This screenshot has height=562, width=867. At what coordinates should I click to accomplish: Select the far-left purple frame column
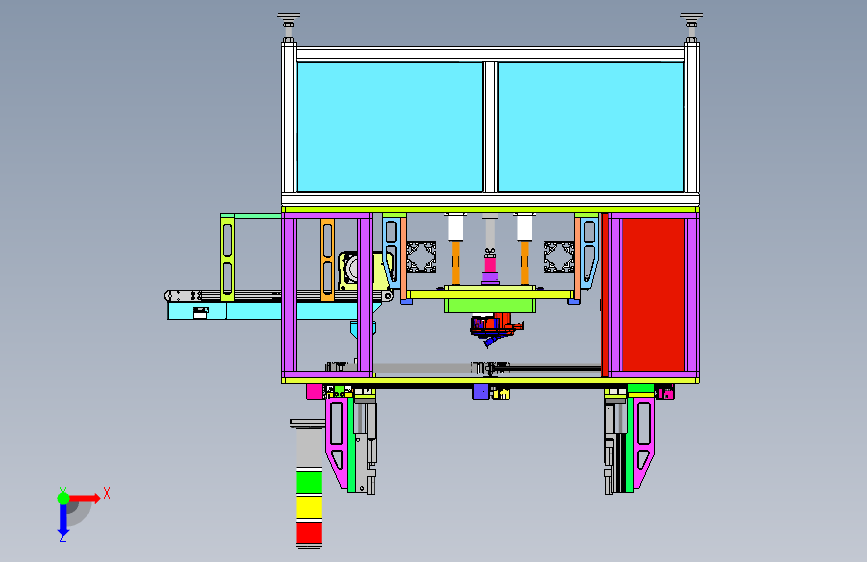pyautogui.click(x=289, y=295)
